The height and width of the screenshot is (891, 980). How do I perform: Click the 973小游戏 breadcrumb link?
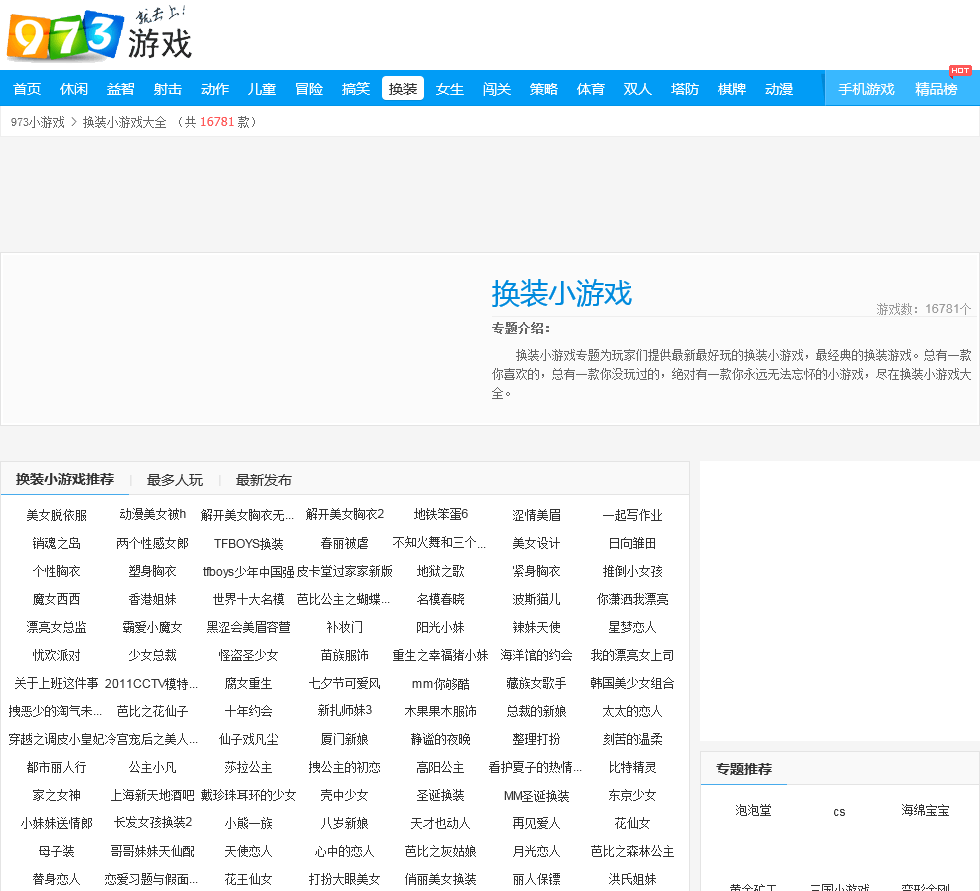pos(37,122)
